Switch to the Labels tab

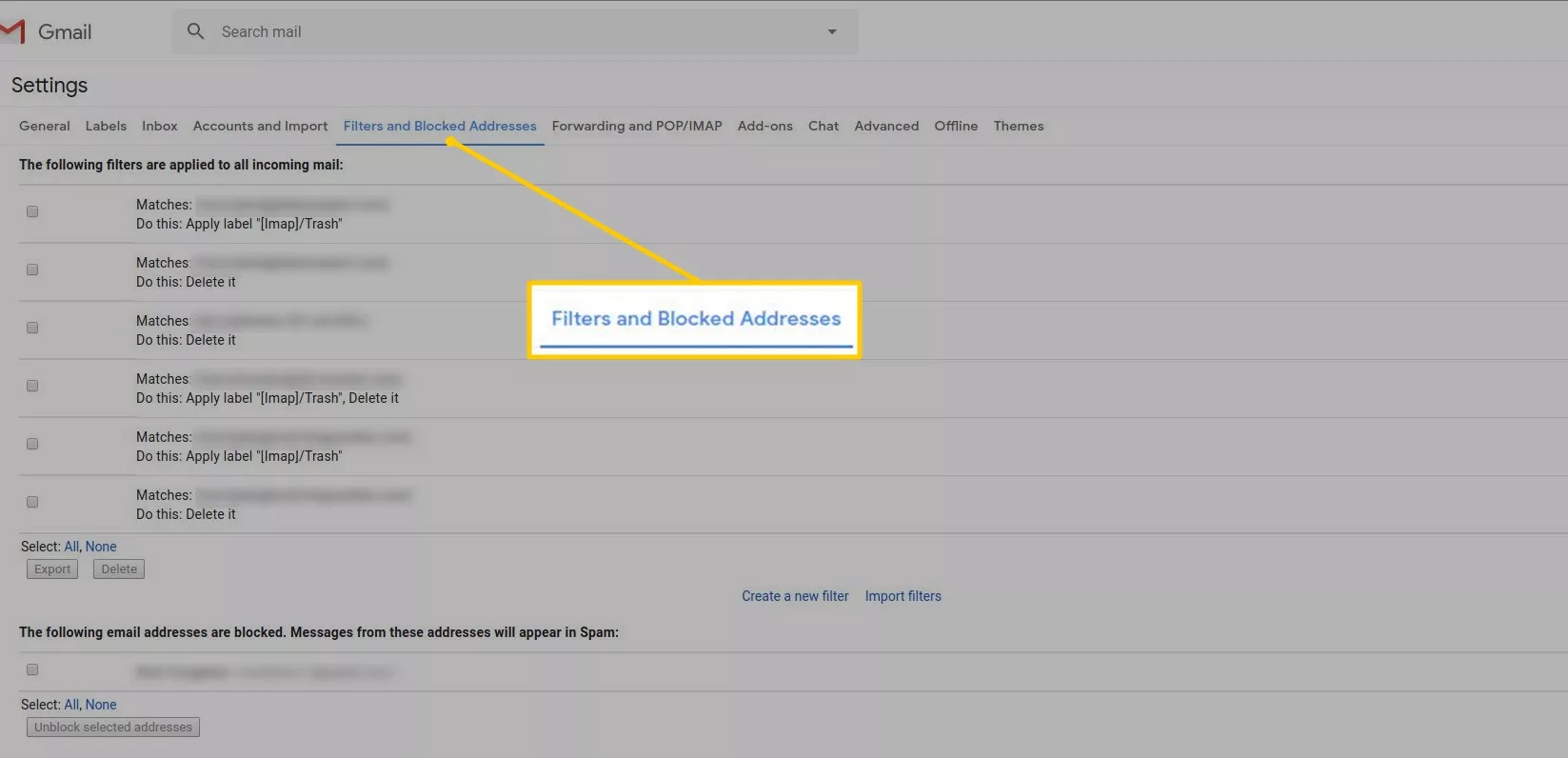[106, 126]
